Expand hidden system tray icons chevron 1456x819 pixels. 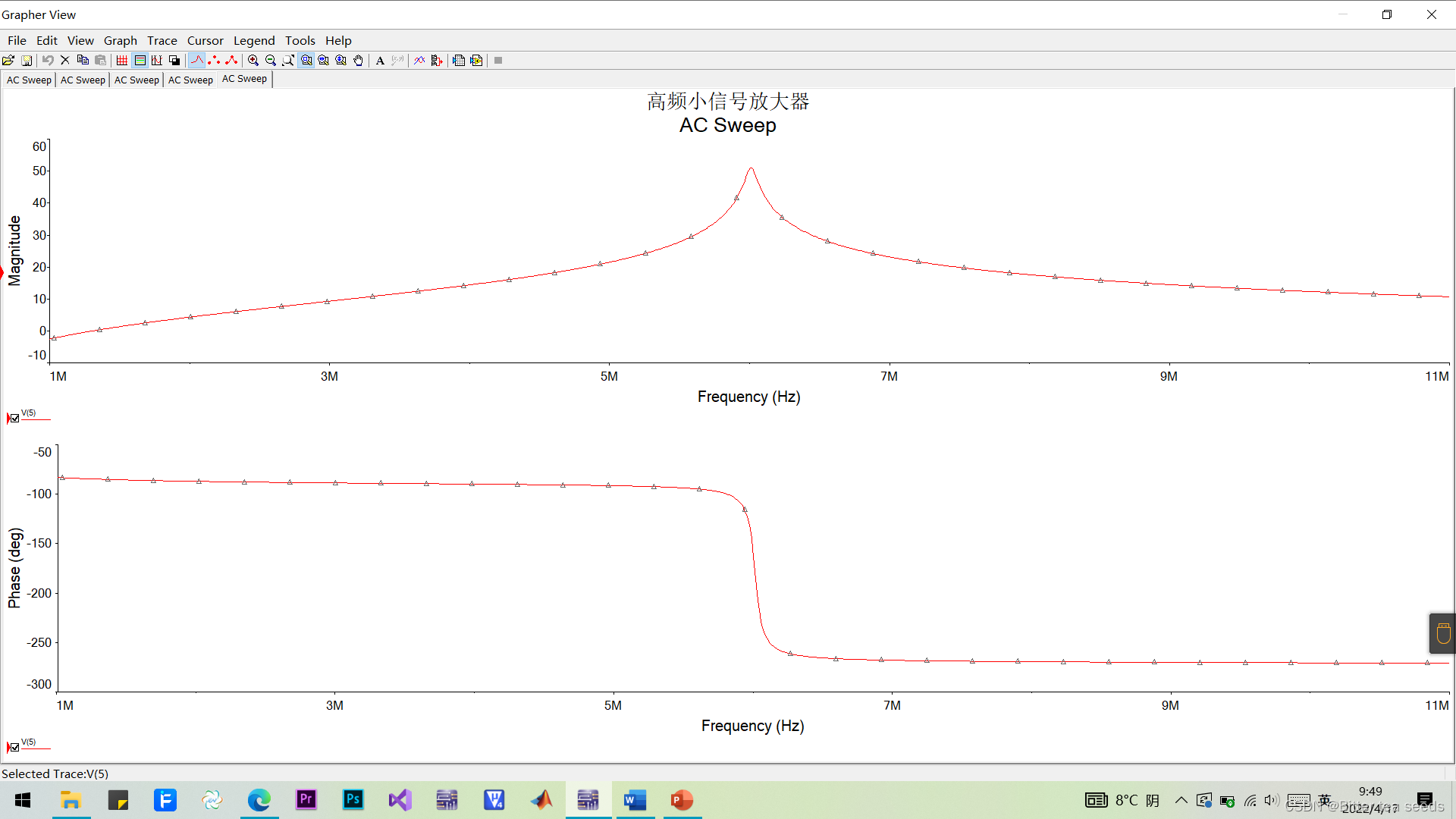(x=1181, y=800)
